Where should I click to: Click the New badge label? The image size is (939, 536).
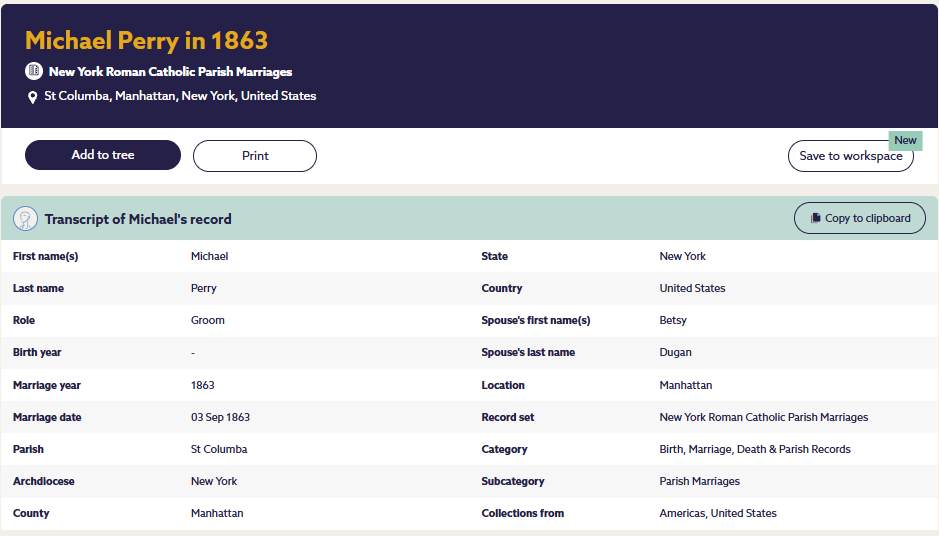click(905, 140)
